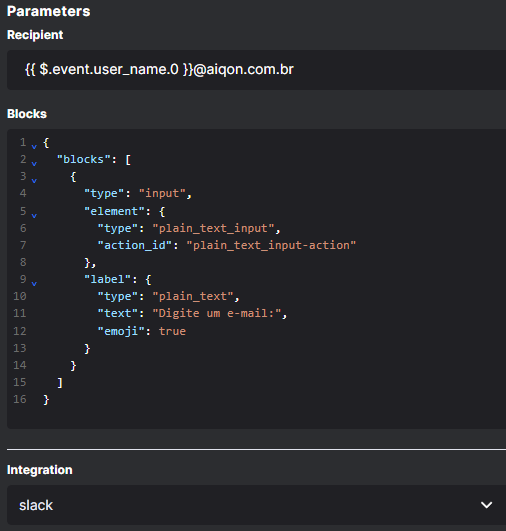Screen dimensions: 506x531
Task: Click the "action_id" key on line 7
Action: coord(135,245)
